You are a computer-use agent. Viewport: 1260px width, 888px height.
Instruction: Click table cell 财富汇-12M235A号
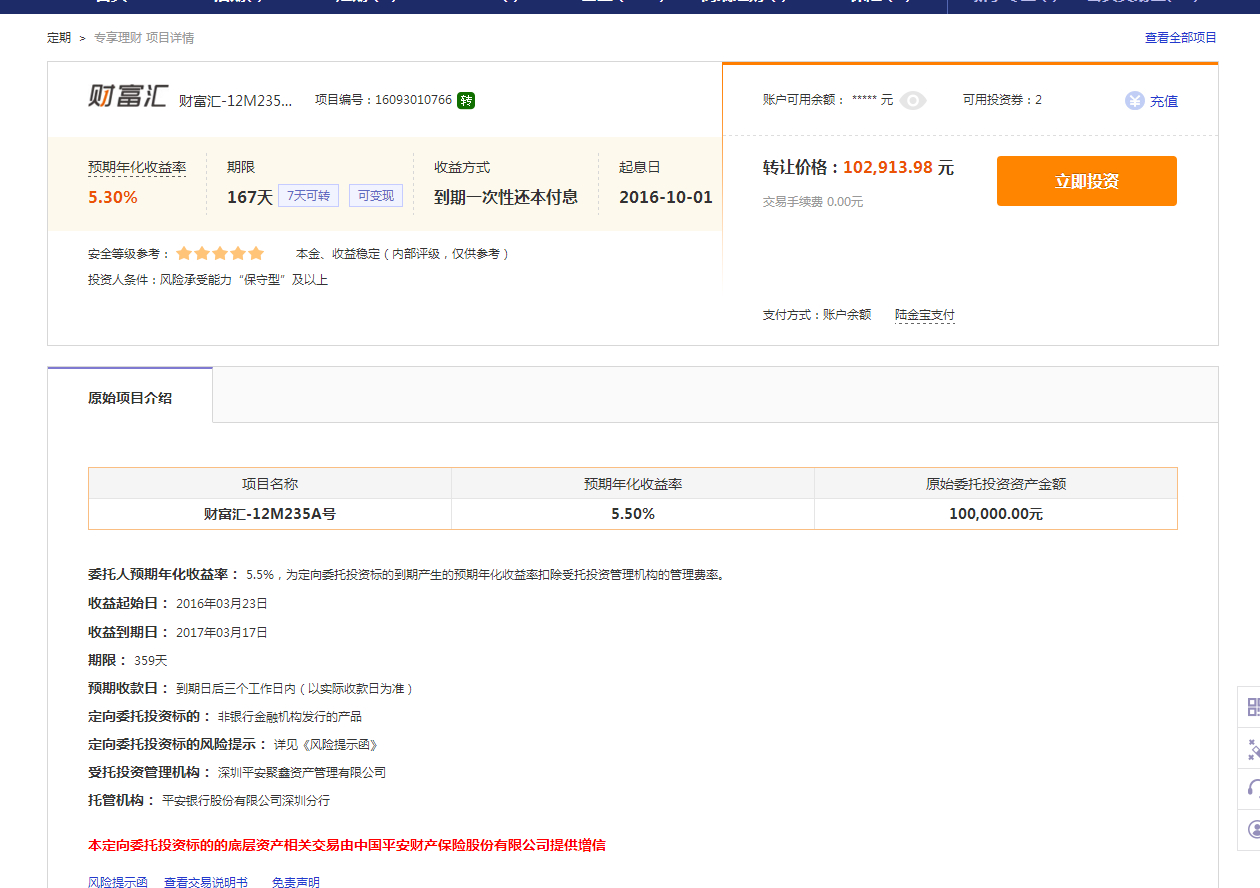point(270,514)
